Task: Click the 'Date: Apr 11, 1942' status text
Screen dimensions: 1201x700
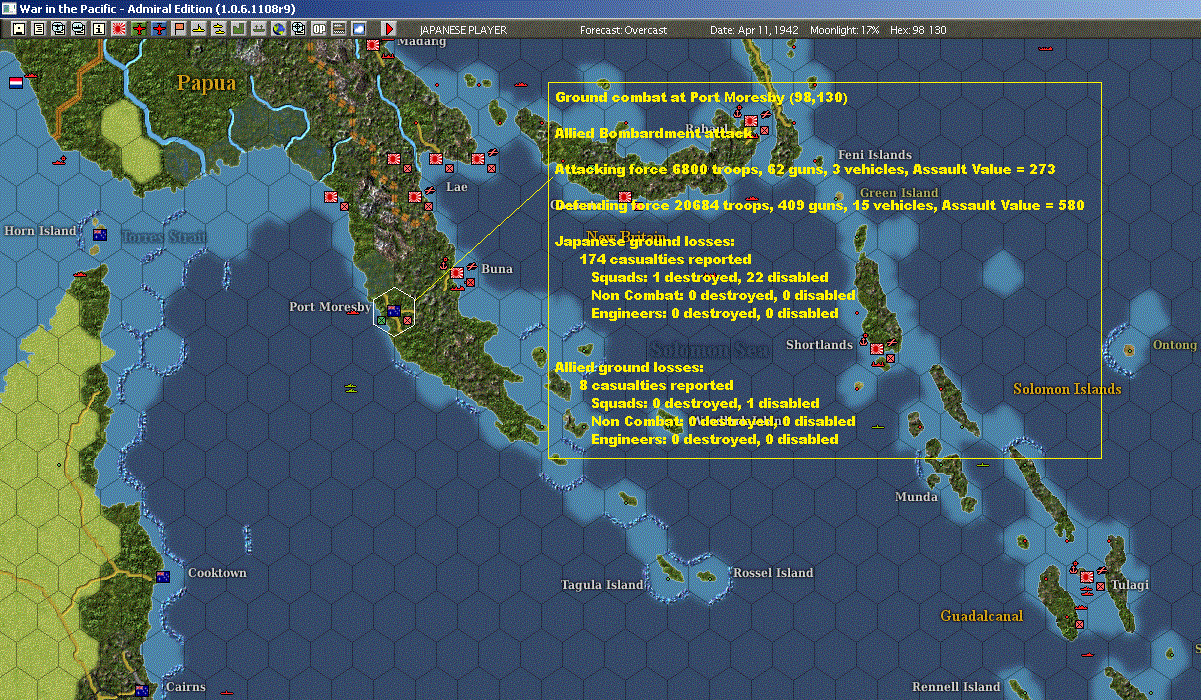Action: pos(754,30)
